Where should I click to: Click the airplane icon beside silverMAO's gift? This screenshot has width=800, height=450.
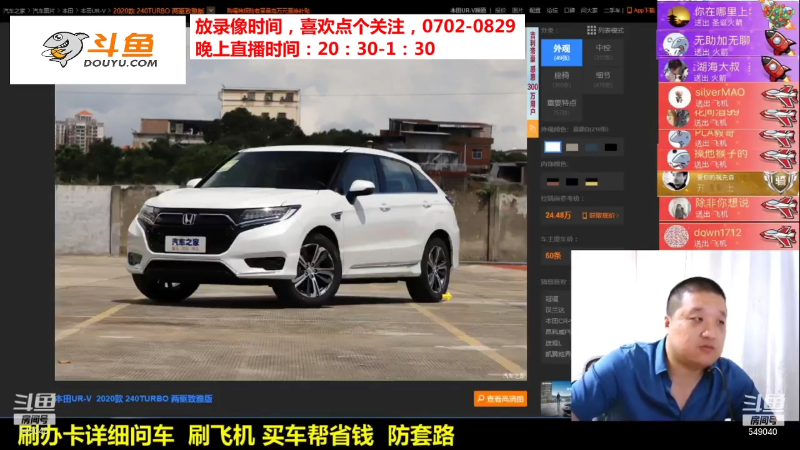[779, 95]
